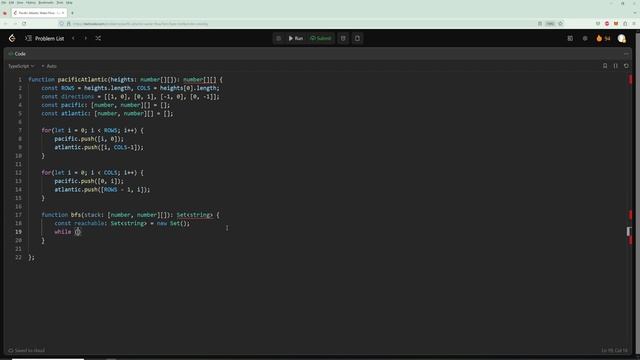640x360 pixels.
Task: Click the debugger icon left of Run
Action: [278, 38]
